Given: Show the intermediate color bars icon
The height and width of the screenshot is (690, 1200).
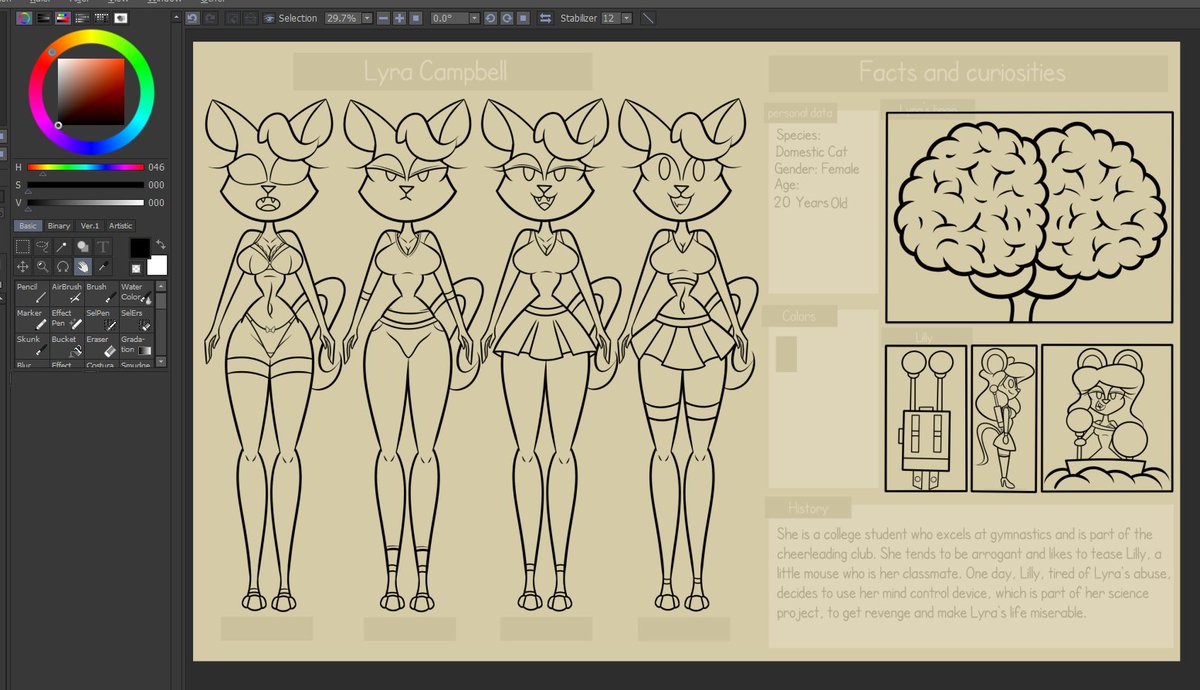Looking at the screenshot, I should pyautogui.click(x=82, y=18).
